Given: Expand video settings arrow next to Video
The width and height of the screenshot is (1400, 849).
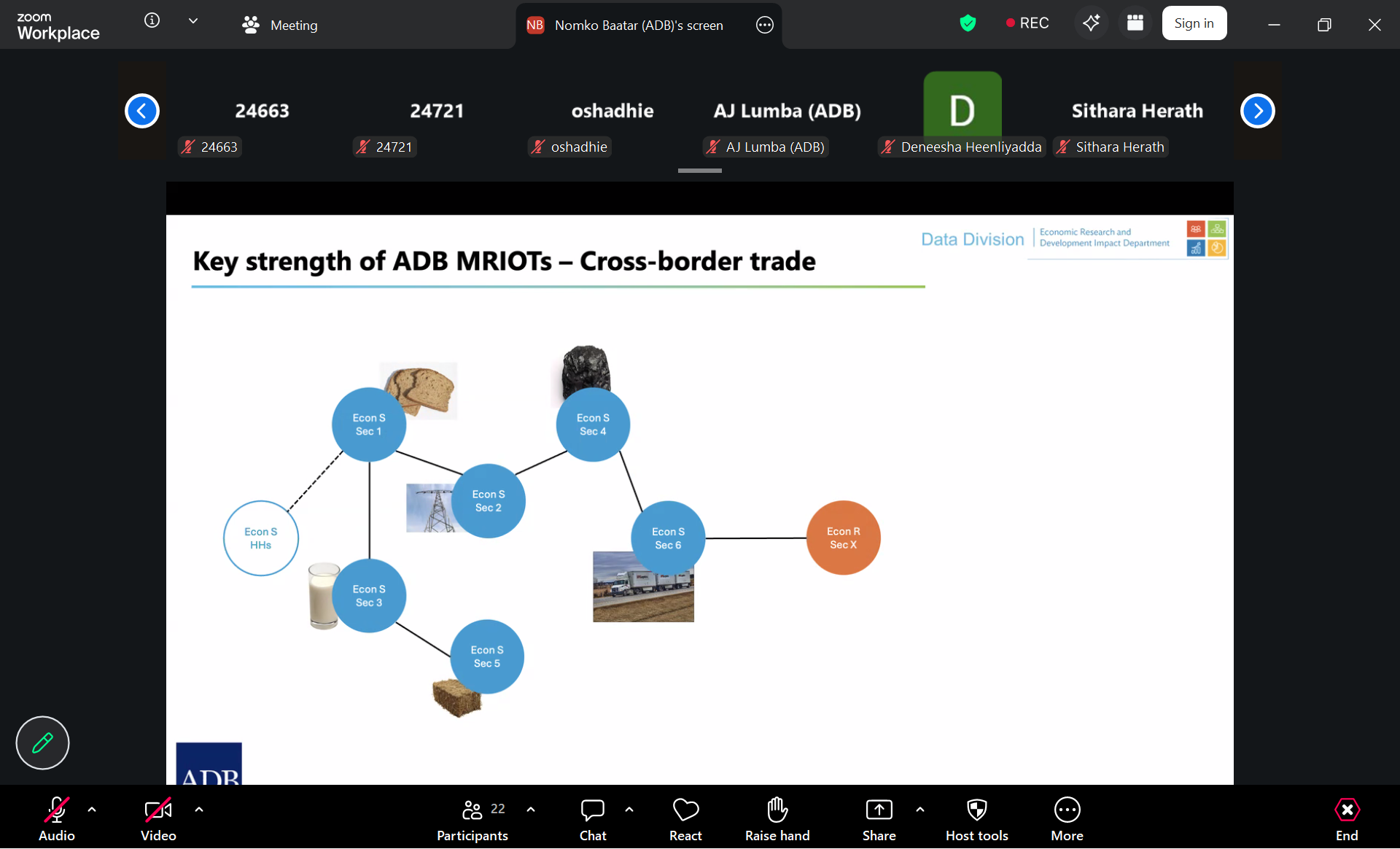Looking at the screenshot, I should tap(199, 809).
